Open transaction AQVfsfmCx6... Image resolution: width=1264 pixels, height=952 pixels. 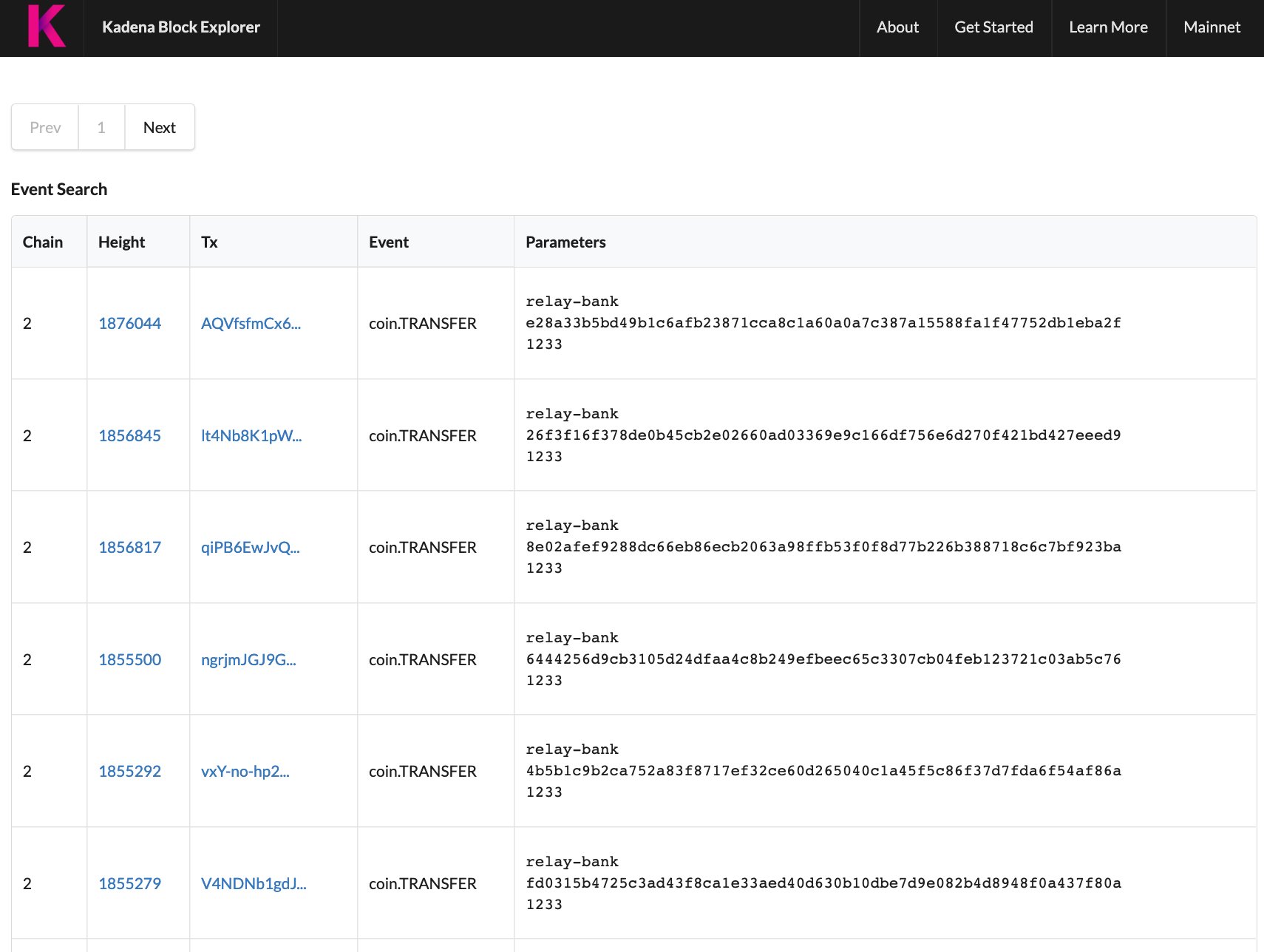[251, 323]
